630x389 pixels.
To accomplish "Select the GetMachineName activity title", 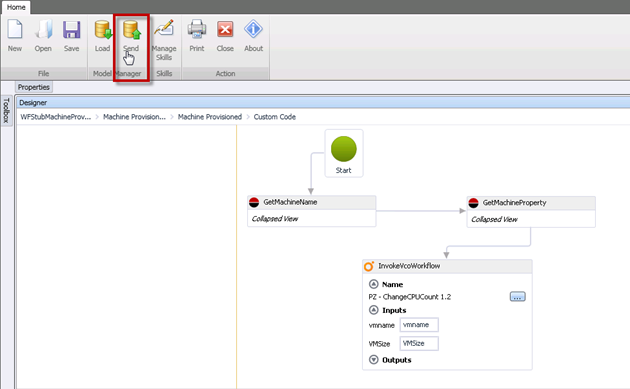I will pyautogui.click(x=290, y=202).
